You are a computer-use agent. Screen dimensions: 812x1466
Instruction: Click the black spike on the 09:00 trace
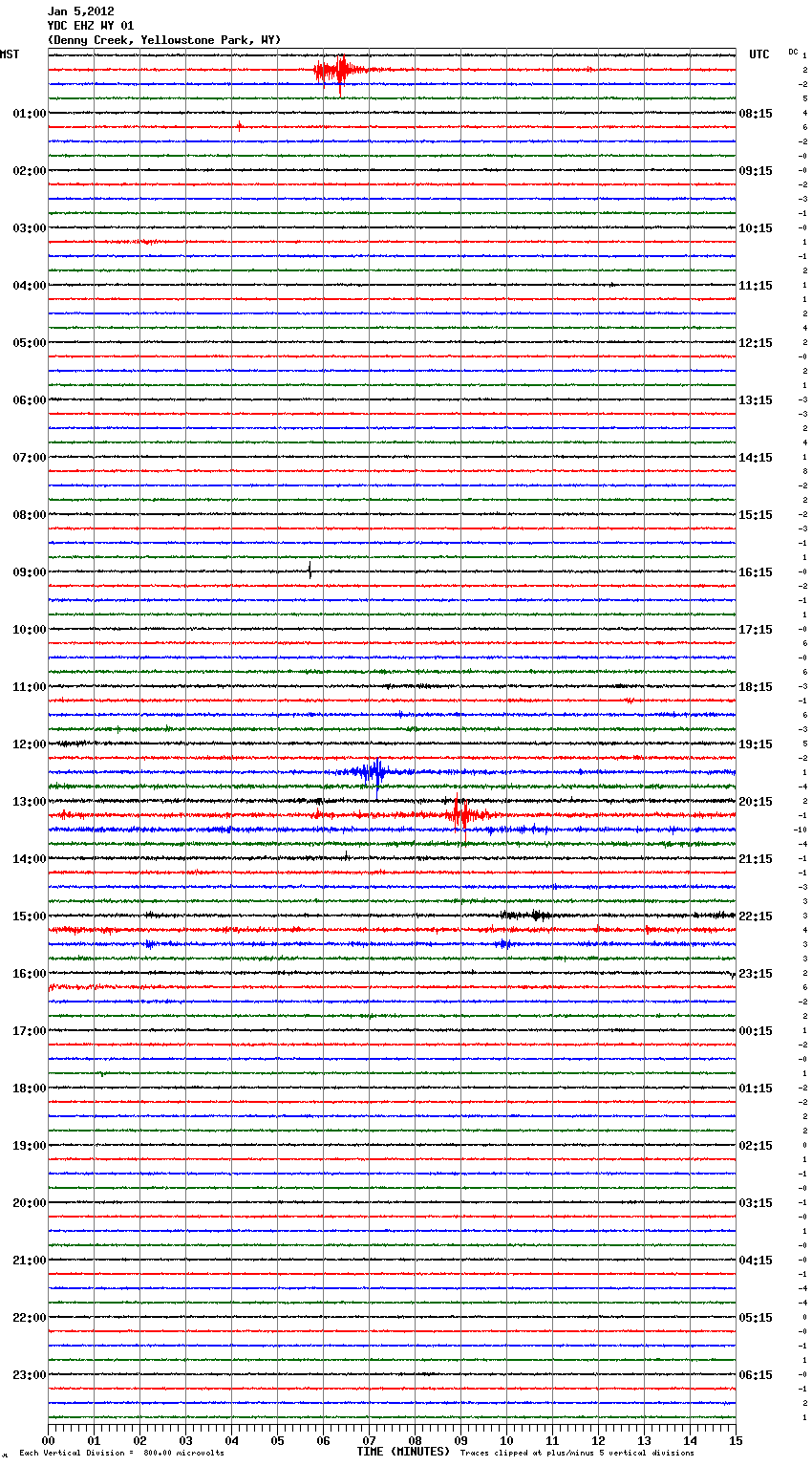coord(310,571)
